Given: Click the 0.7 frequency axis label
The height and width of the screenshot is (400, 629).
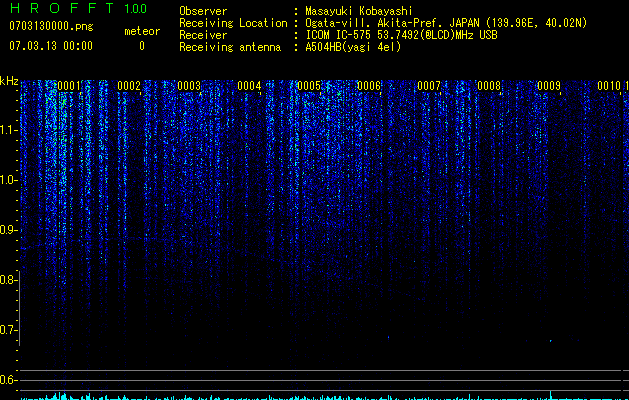Looking at the screenshot, I should pyautogui.click(x=8, y=330).
